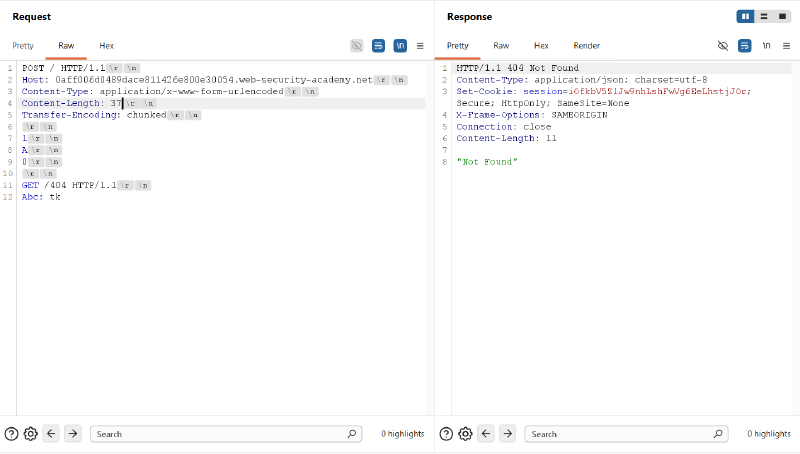Toggle show \n non-printable characters in Request
Viewport: 800px width, 454px height.
pos(400,46)
